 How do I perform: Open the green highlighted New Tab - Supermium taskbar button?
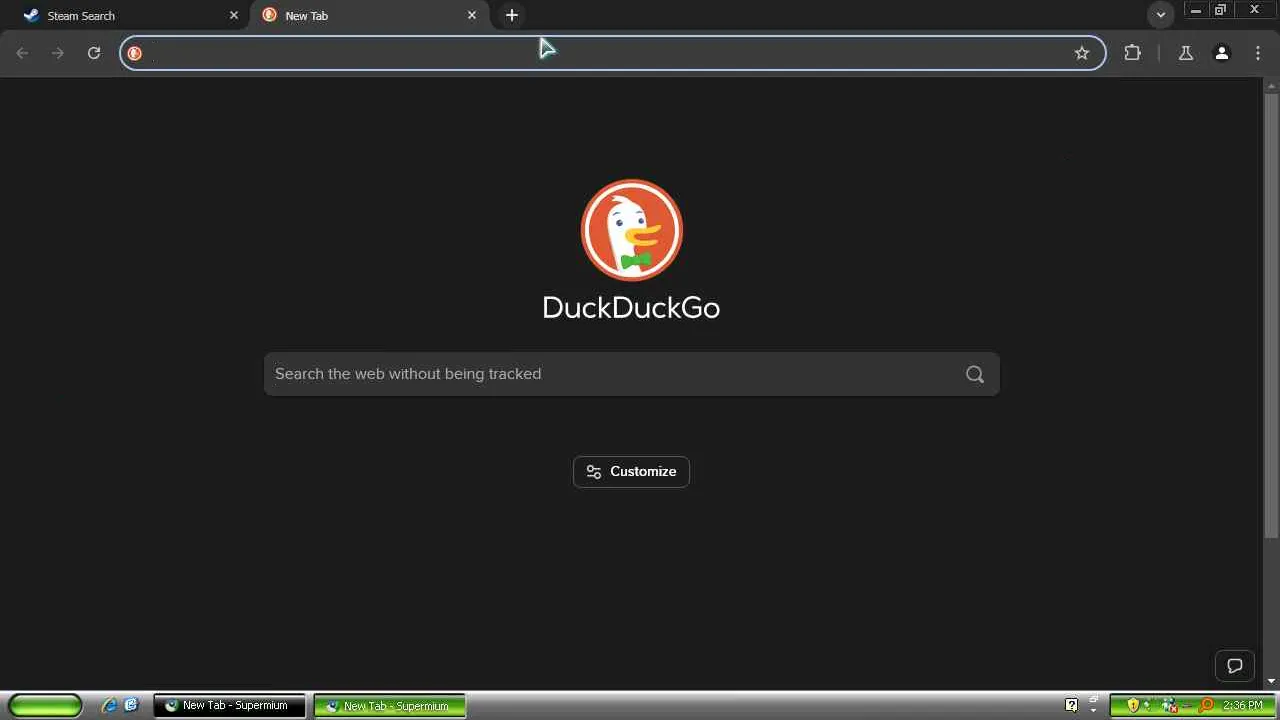[390, 706]
